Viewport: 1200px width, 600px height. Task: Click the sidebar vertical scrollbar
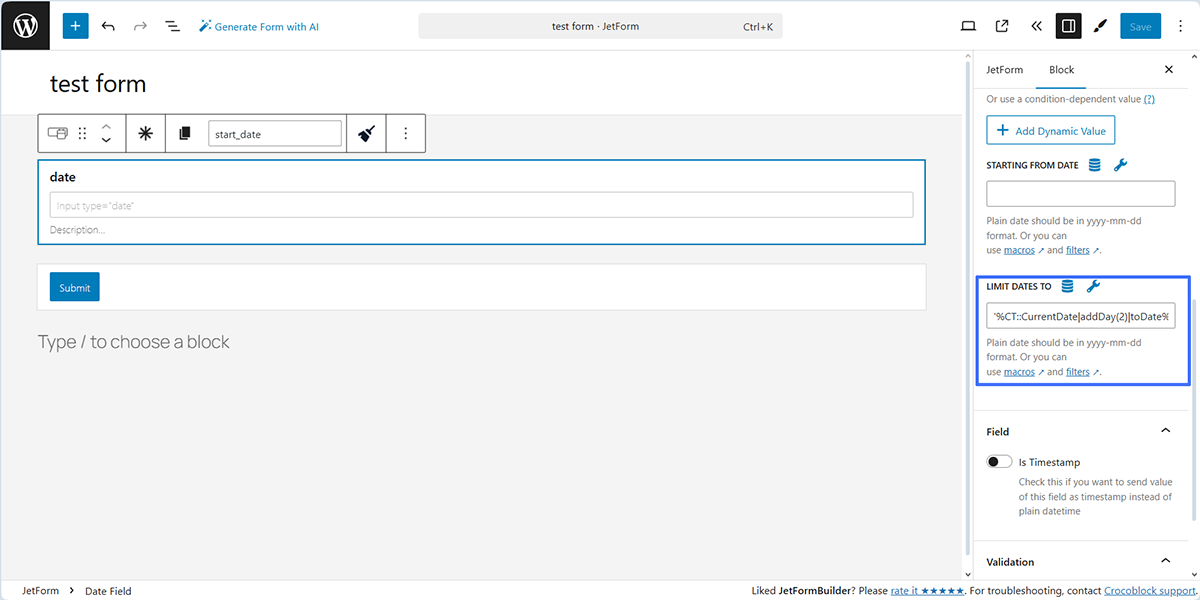click(x=1195, y=410)
